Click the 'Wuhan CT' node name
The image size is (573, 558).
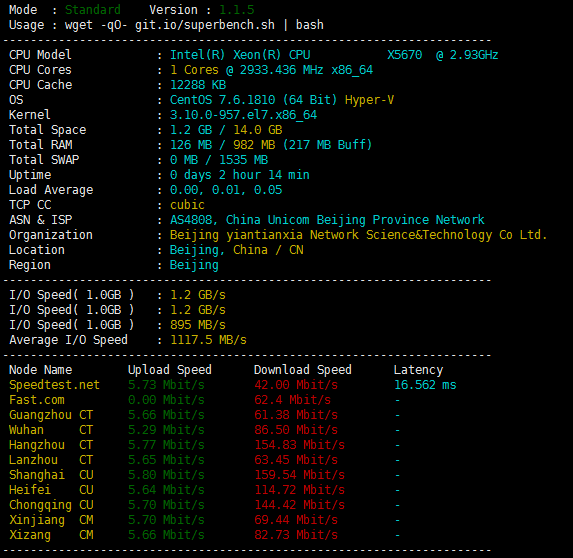51,430
